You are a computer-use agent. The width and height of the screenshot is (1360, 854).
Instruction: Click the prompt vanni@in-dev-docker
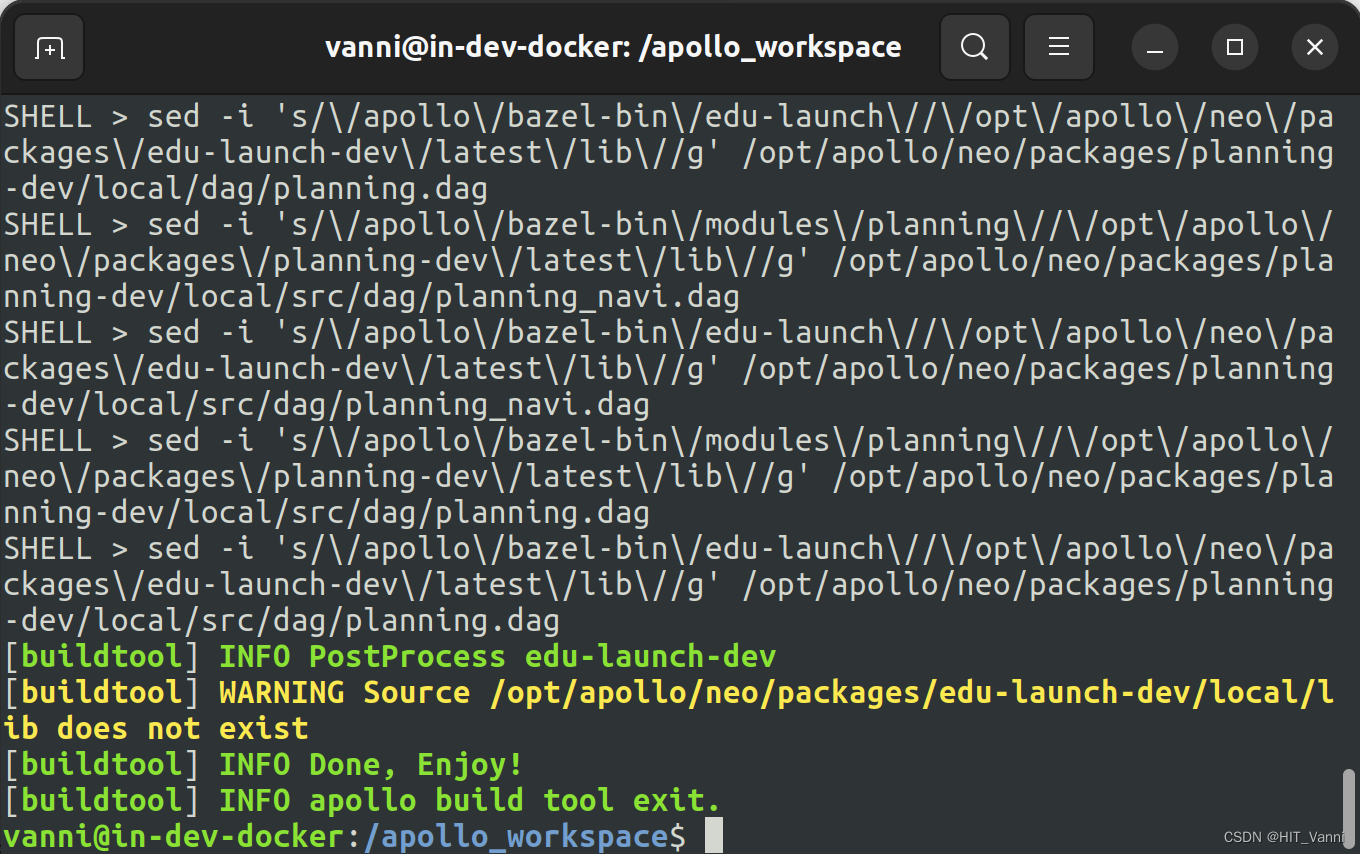174,837
